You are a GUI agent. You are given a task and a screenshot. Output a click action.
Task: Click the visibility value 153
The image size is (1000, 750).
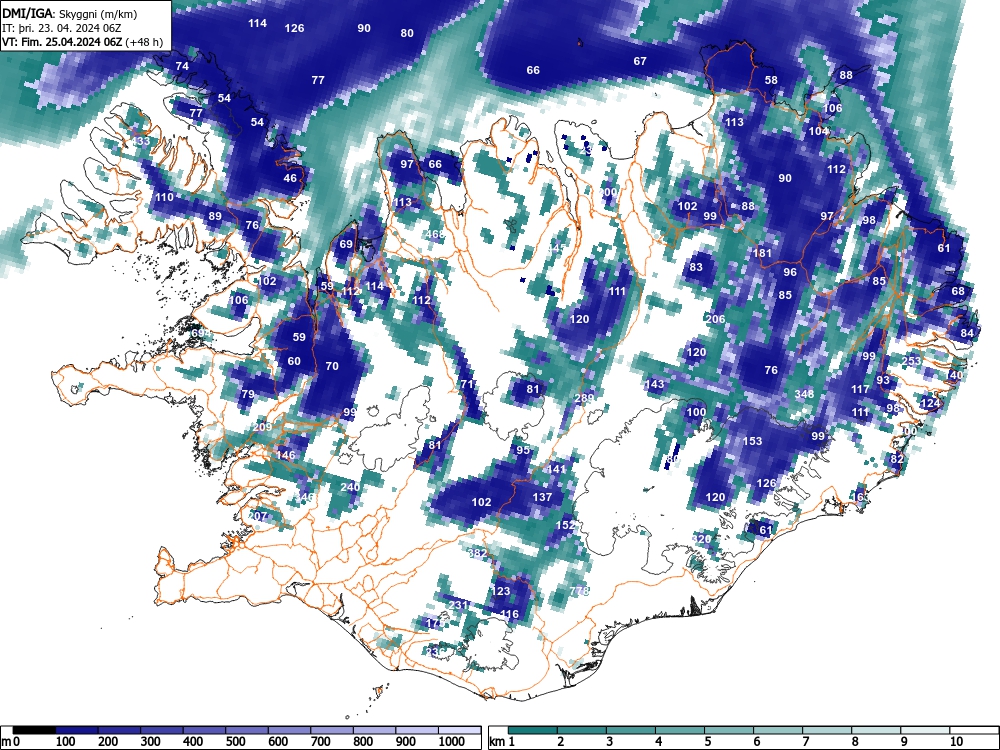pos(753,441)
